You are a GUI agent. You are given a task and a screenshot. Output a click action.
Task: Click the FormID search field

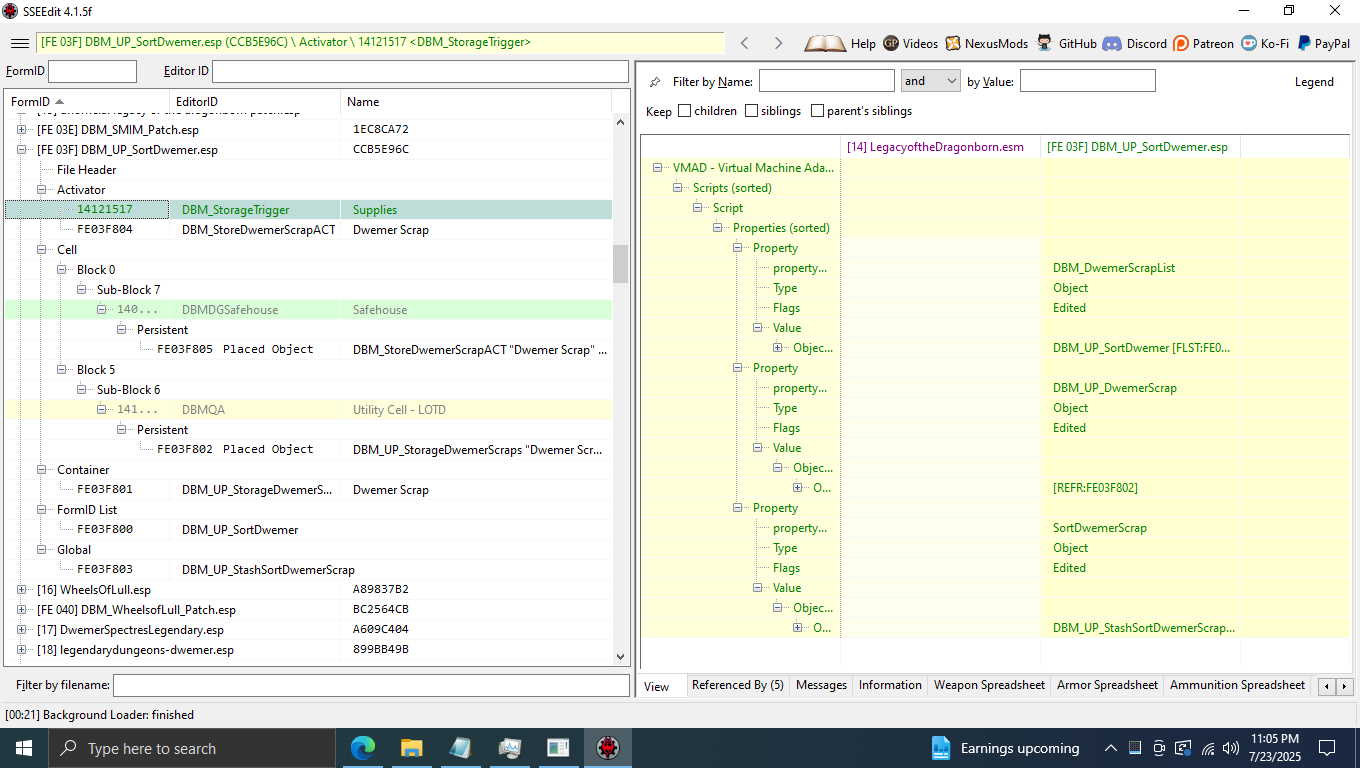point(92,71)
